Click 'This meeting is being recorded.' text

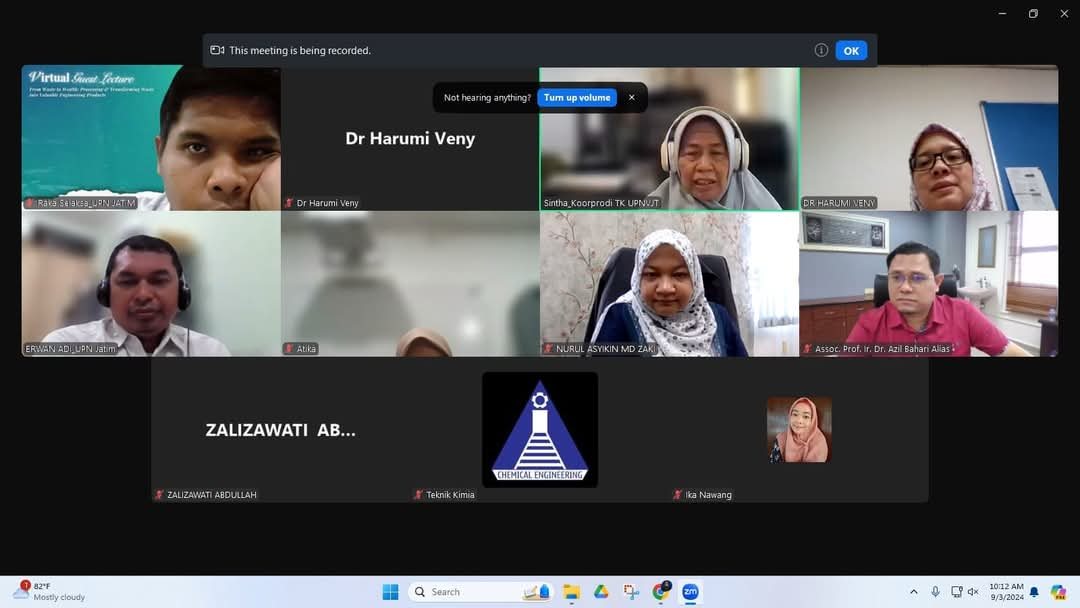pyautogui.click(x=300, y=50)
